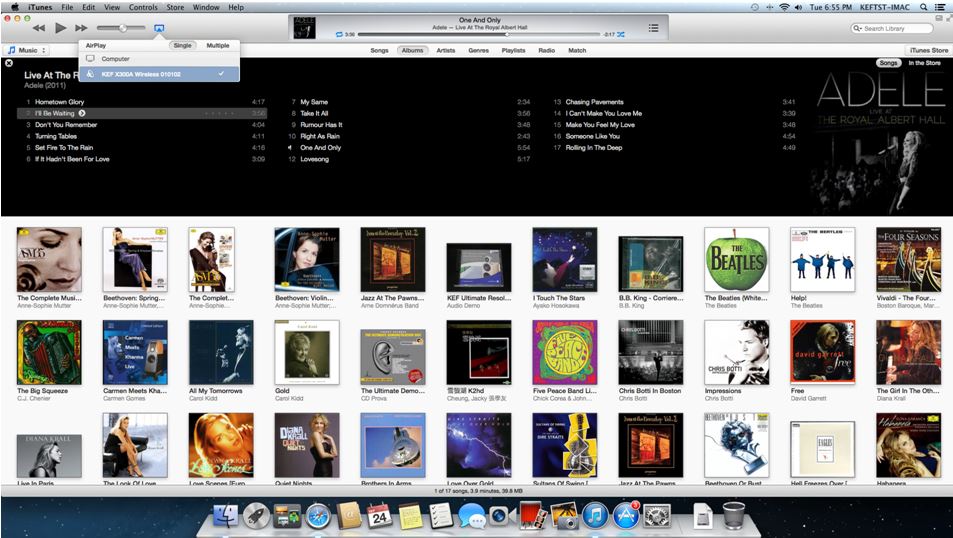The width and height of the screenshot is (953, 538).
Task: Open Safari from the Dock
Action: pos(318,515)
